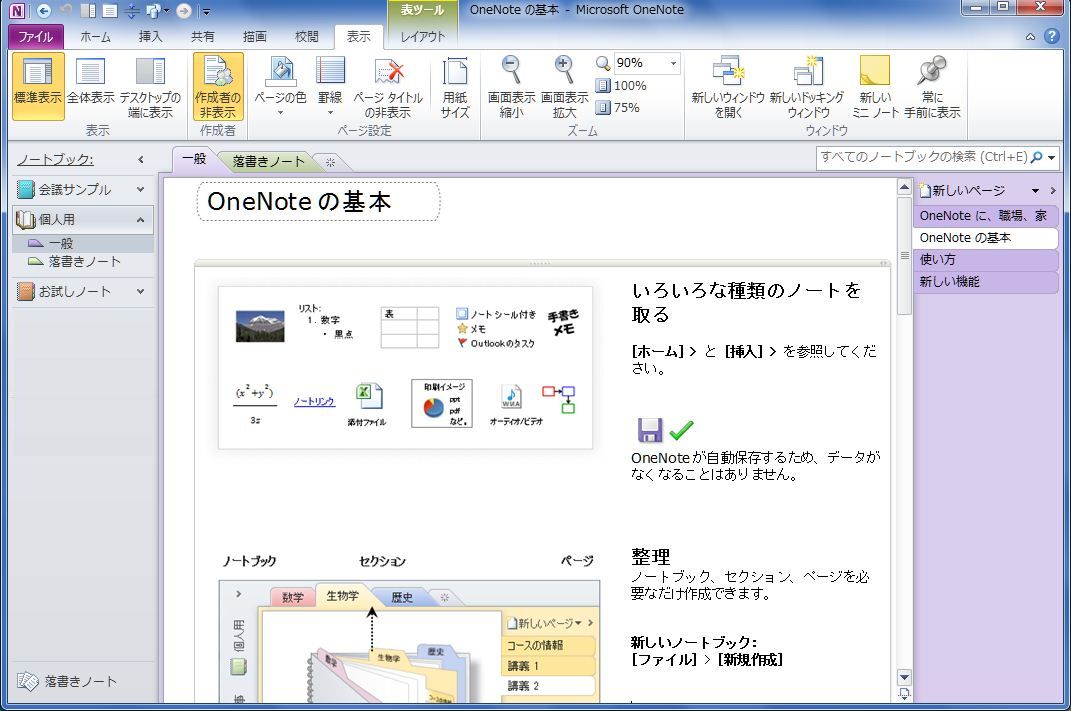Click the floppy disk save icon

[650, 430]
